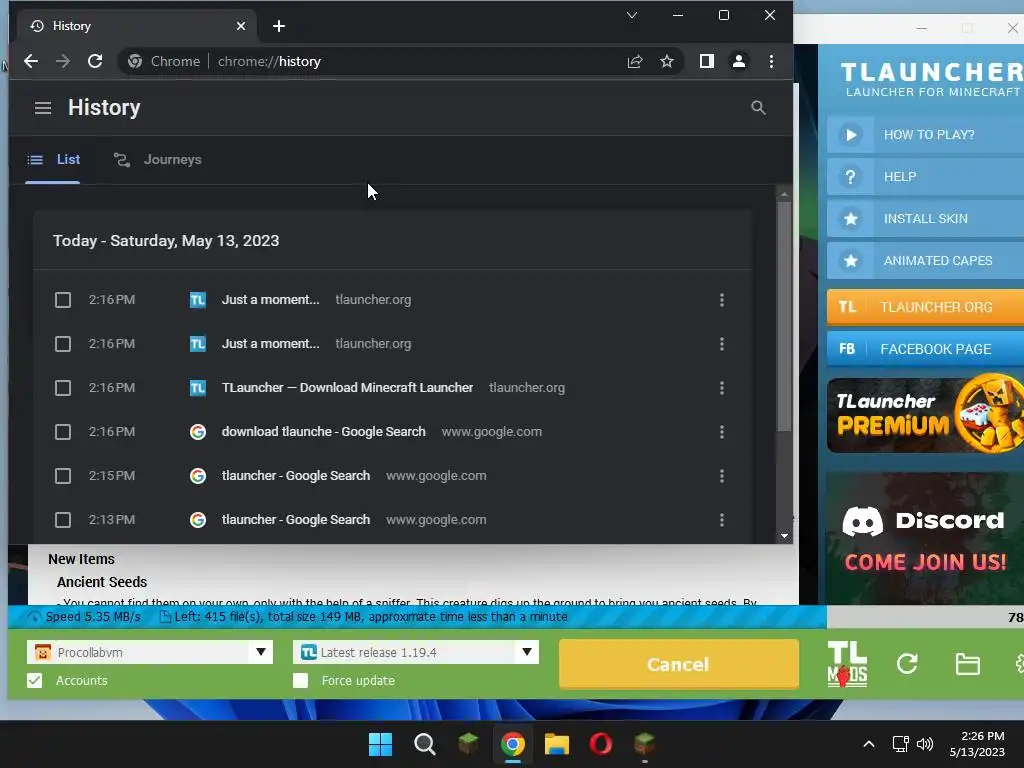Click the TLauncher refresh icon

tap(907, 664)
